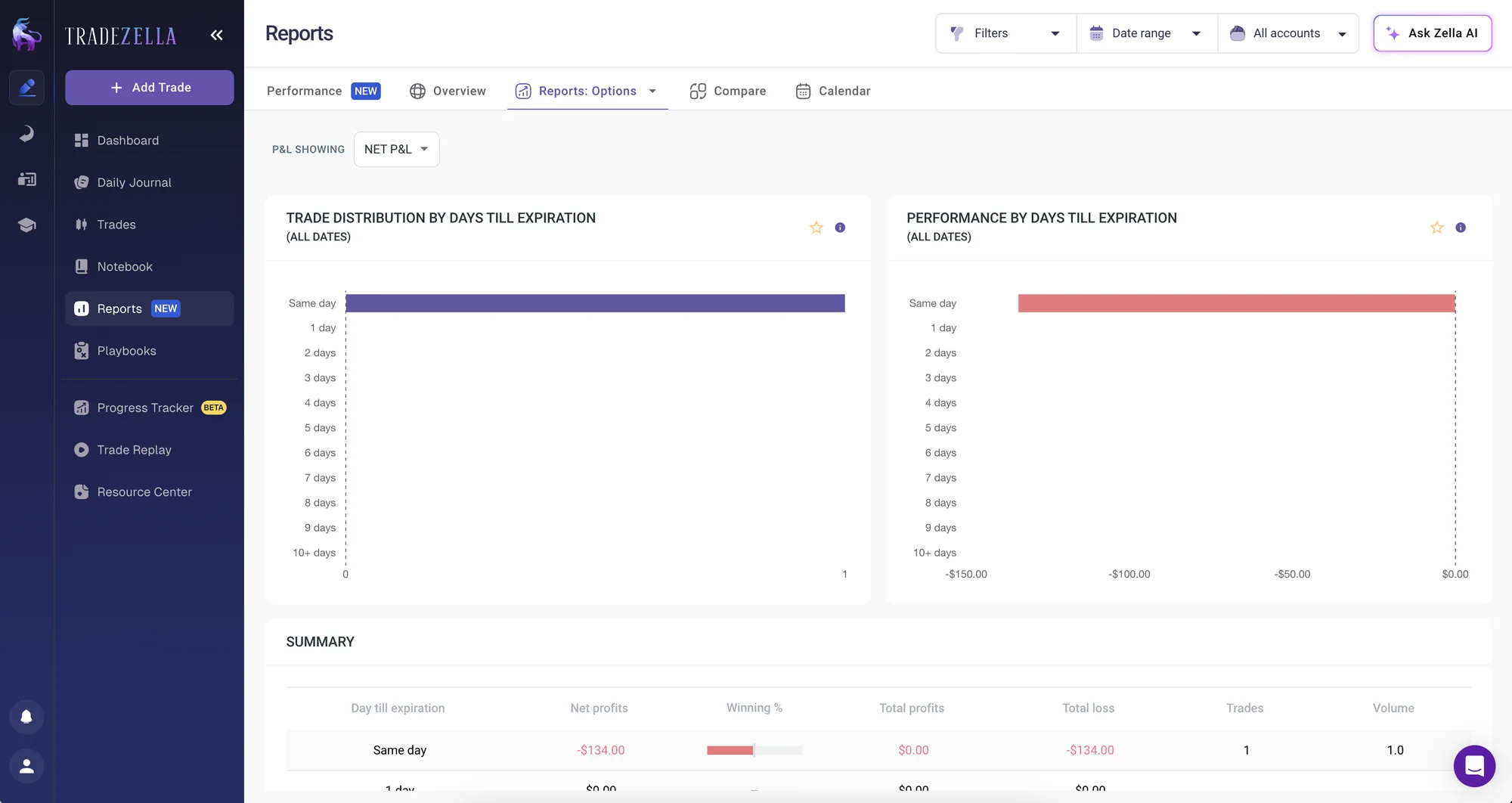Viewport: 1512px width, 803px height.
Task: Click the Notebook icon
Action: tap(82, 267)
